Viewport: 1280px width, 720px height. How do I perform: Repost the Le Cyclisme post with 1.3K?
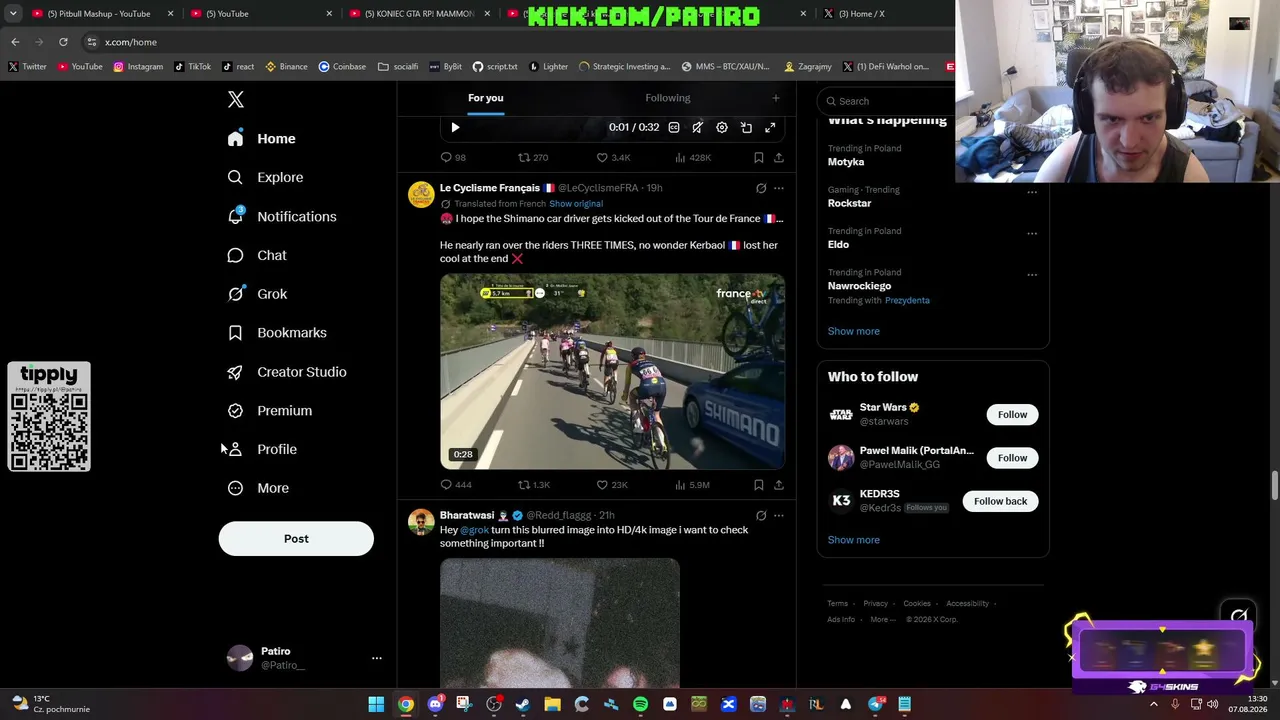point(534,485)
